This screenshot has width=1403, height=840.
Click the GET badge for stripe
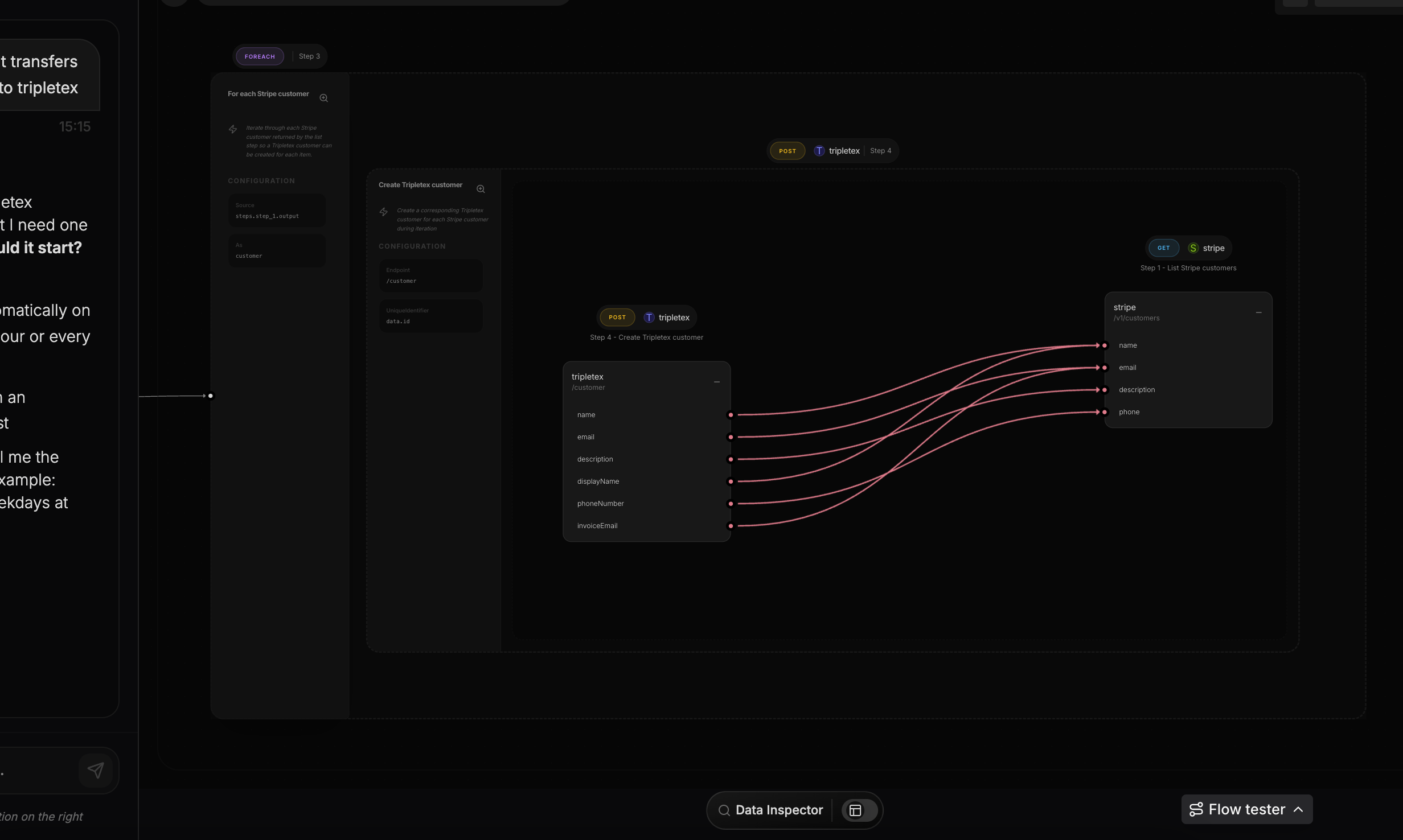click(1163, 248)
